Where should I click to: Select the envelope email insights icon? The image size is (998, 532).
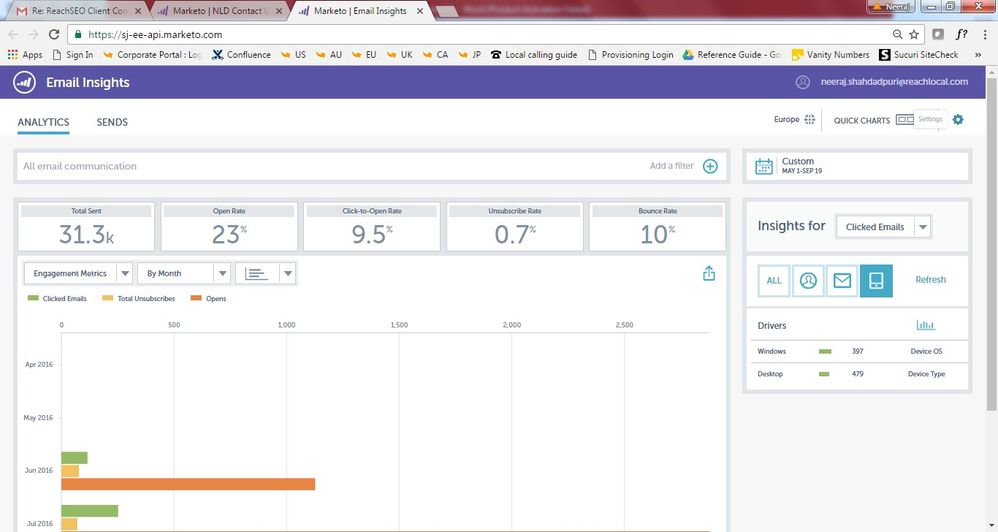pyautogui.click(x=842, y=281)
